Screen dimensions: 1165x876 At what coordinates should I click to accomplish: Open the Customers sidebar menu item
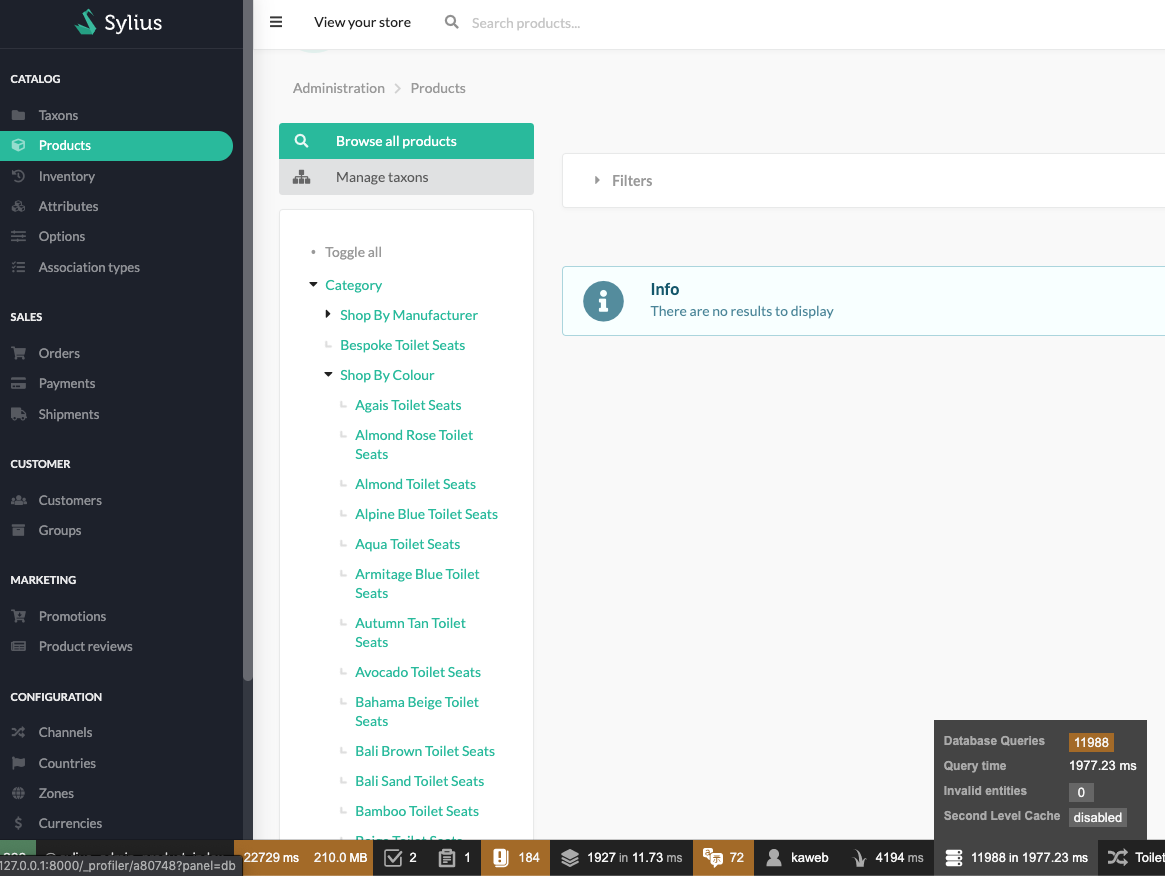(70, 500)
